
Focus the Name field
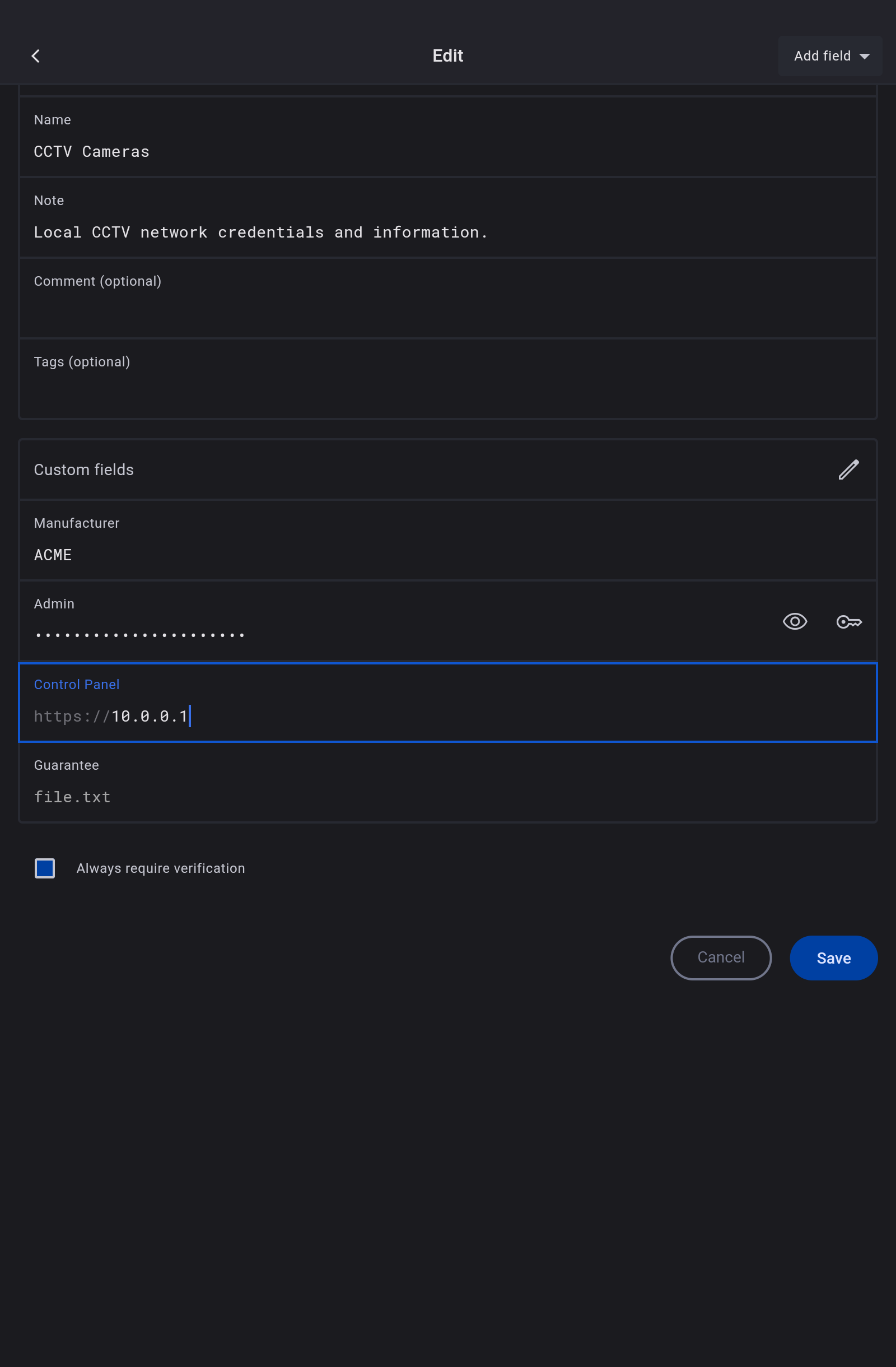(x=447, y=151)
